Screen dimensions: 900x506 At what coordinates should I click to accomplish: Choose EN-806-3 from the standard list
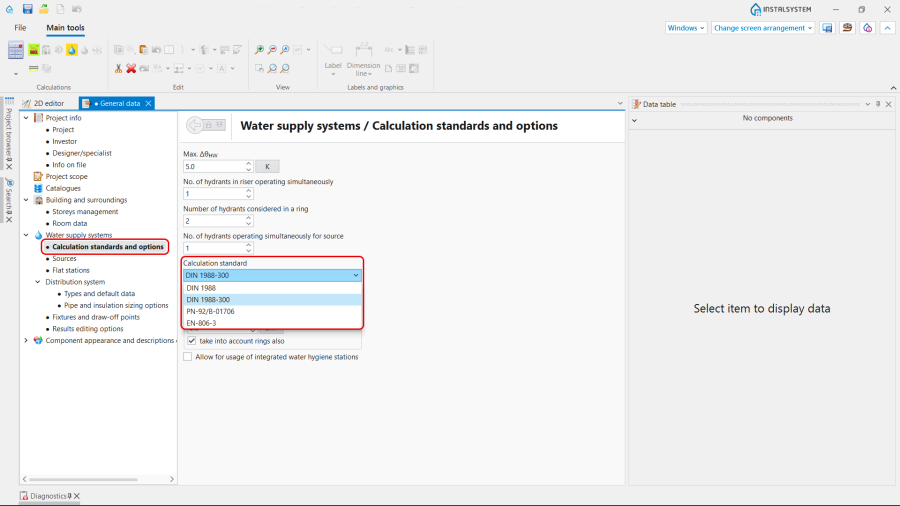pyautogui.click(x=201, y=323)
